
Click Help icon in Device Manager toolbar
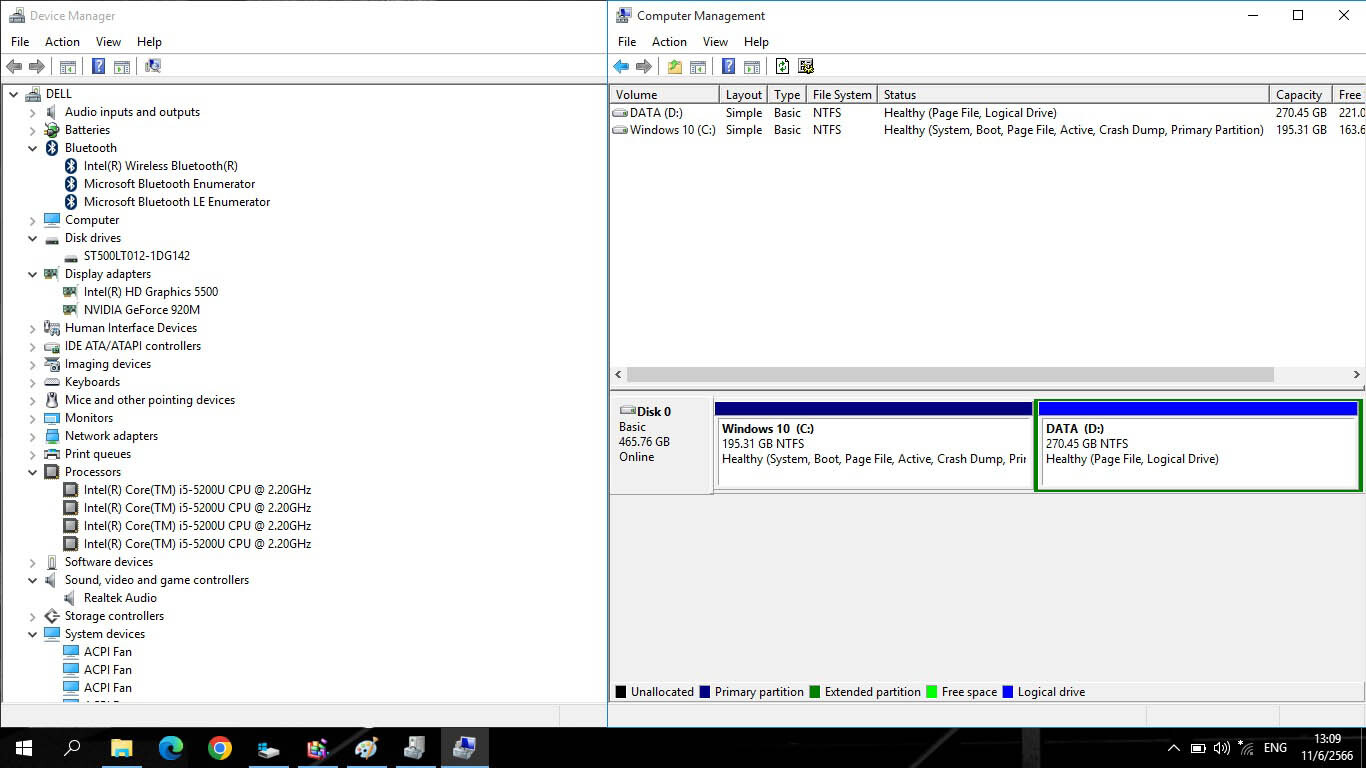pyautogui.click(x=98, y=67)
